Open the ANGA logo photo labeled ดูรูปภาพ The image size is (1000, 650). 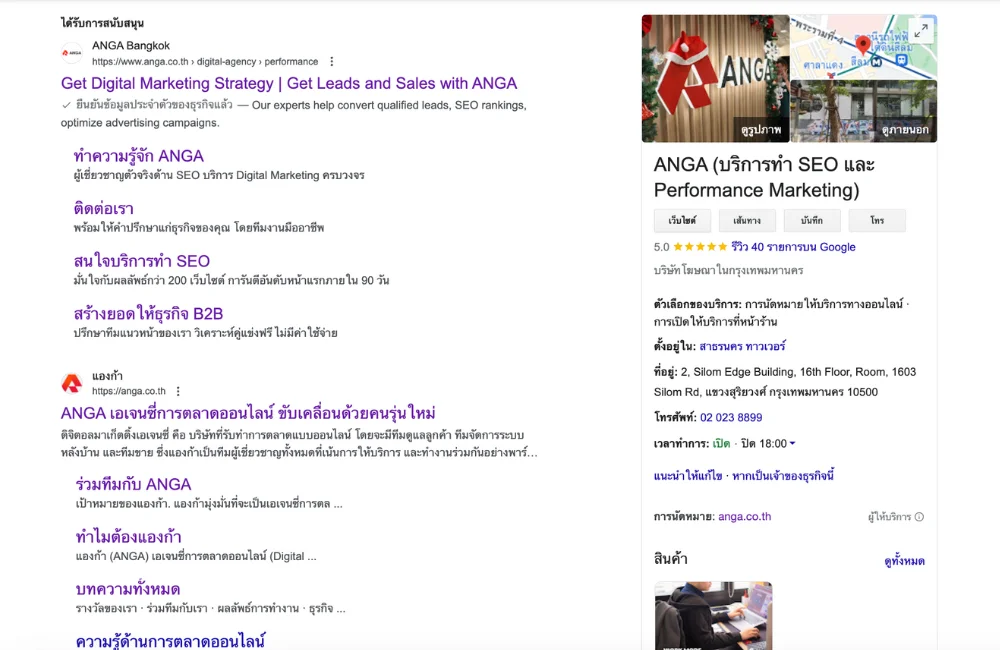tap(716, 78)
